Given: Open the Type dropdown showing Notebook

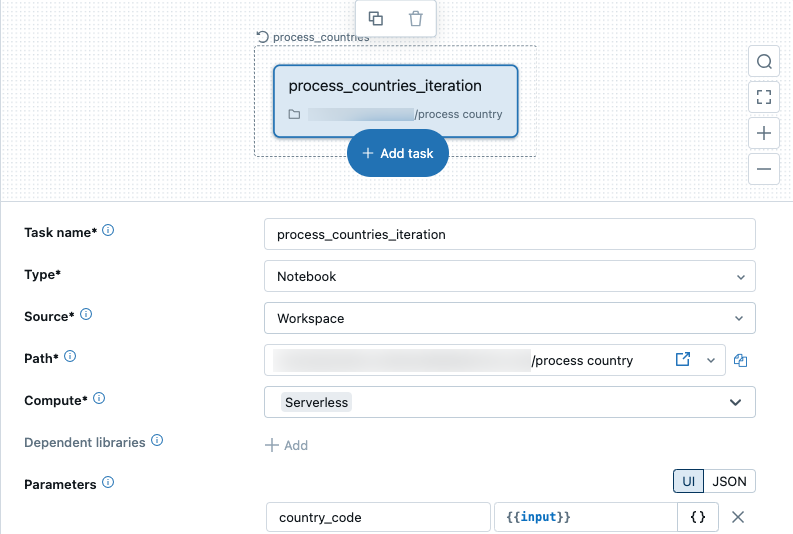Looking at the screenshot, I should point(509,276).
